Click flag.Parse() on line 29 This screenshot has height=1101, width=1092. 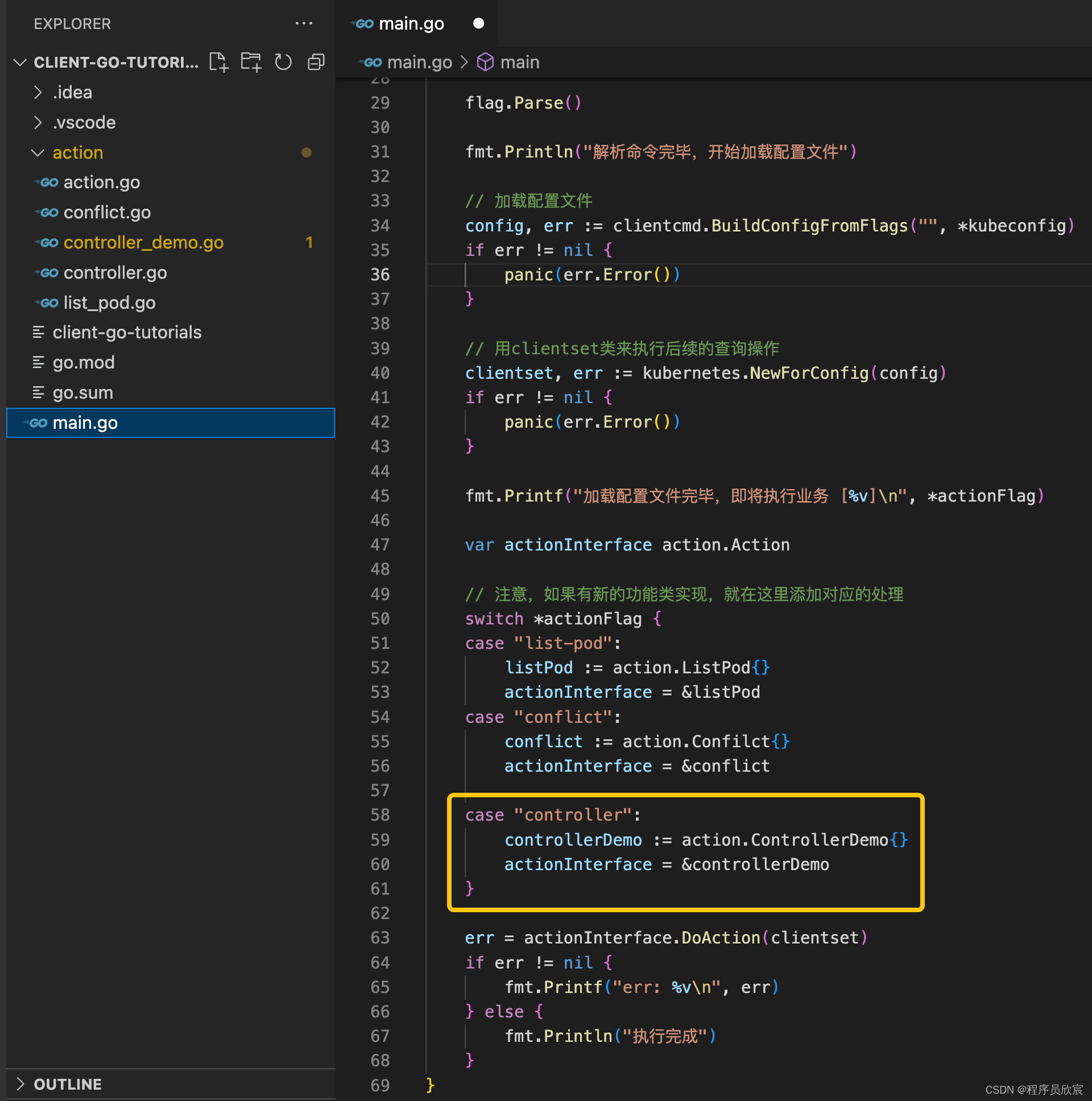click(523, 102)
